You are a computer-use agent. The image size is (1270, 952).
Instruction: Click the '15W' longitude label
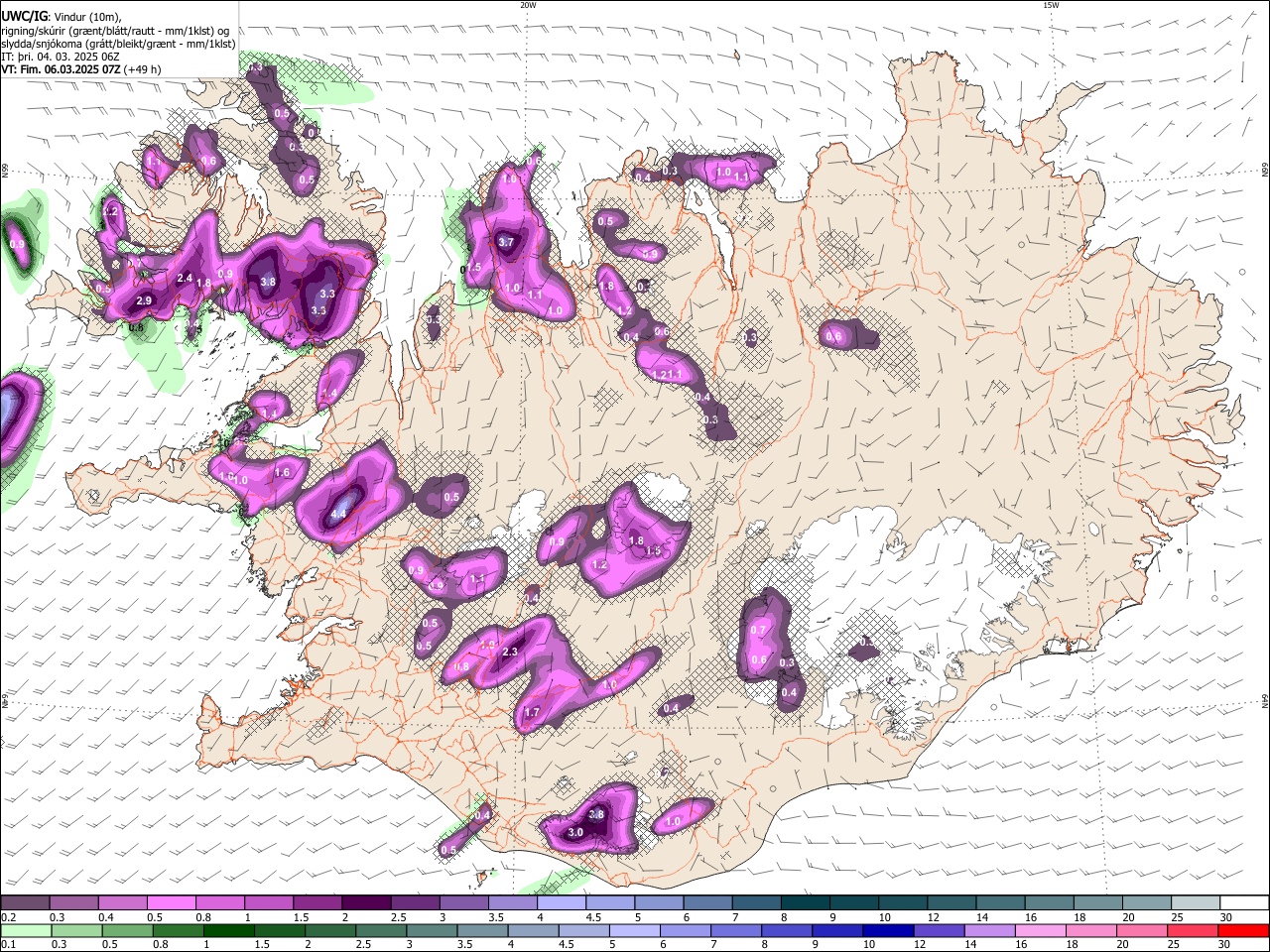click(1051, 5)
